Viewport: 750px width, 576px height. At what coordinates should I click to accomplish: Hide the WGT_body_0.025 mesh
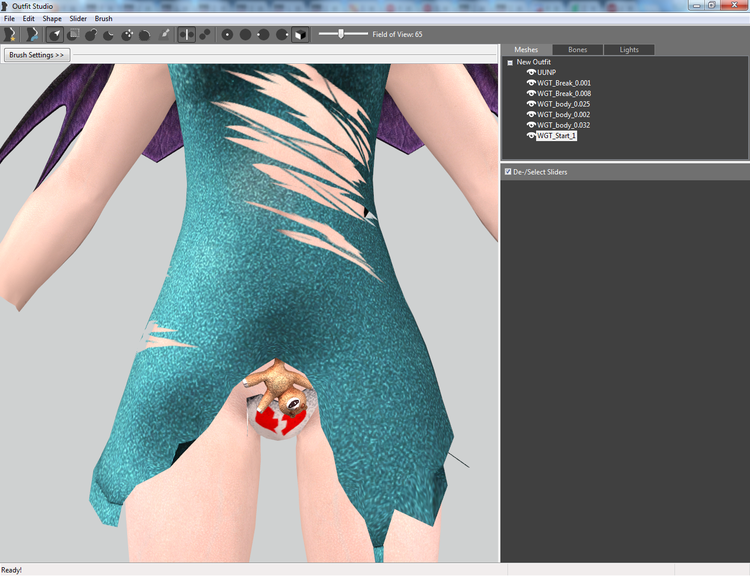531,104
